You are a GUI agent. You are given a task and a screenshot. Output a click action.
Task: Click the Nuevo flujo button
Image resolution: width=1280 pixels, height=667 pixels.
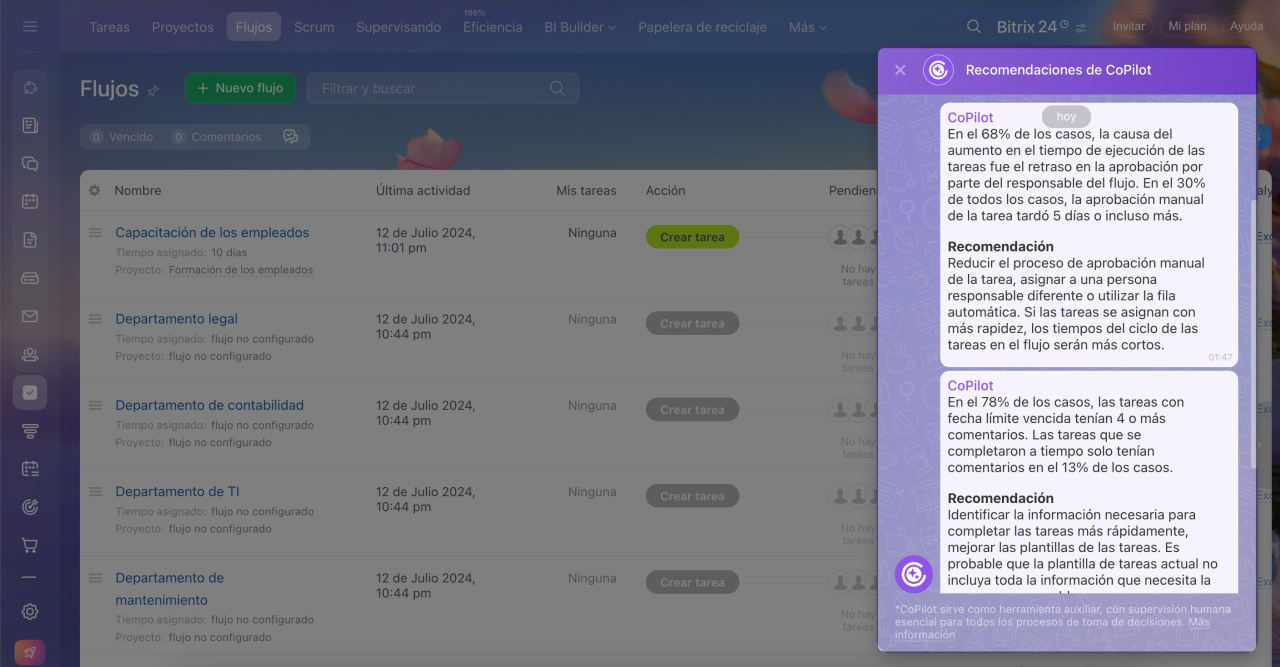coord(240,88)
